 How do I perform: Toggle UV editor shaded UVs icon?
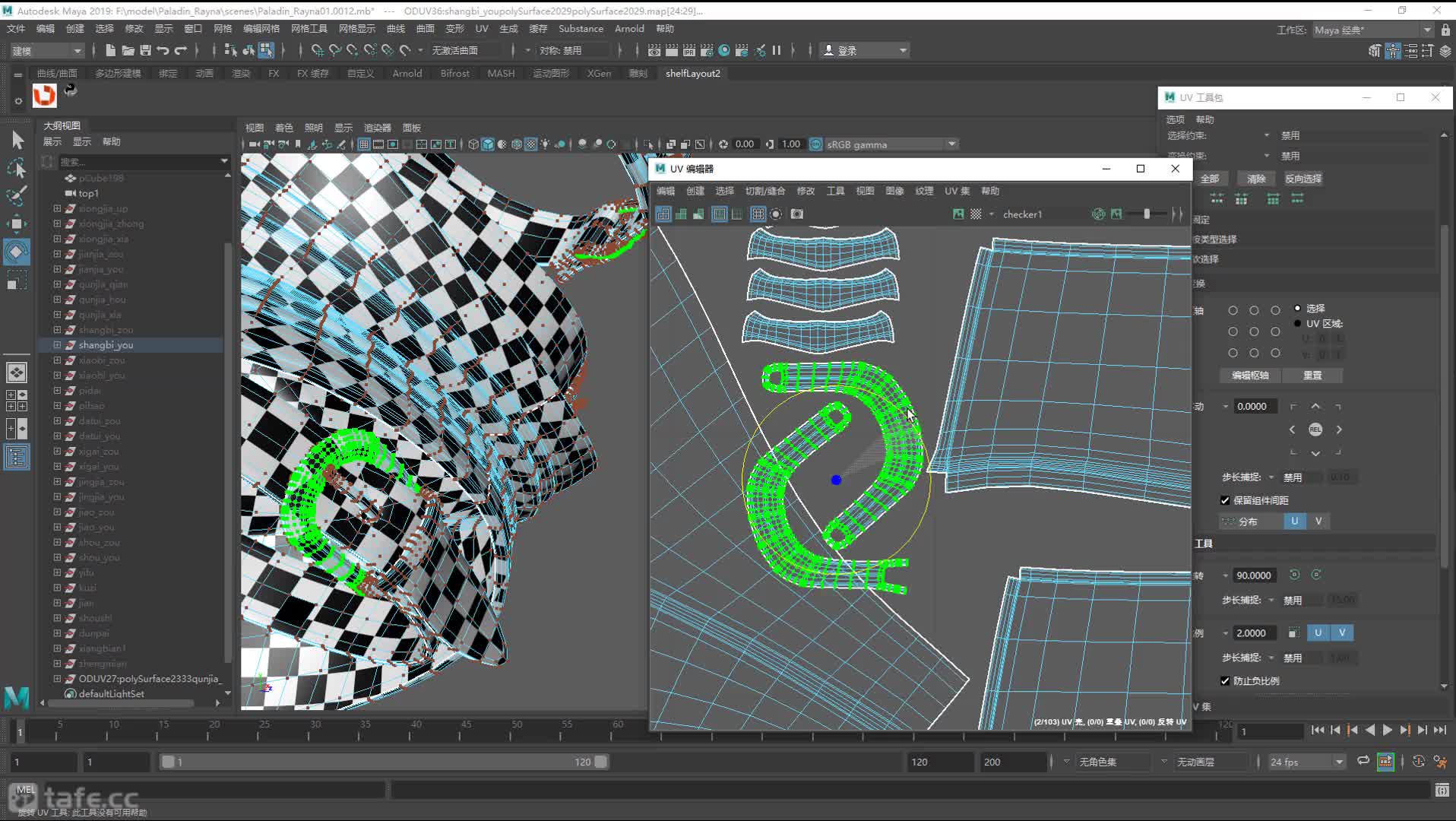coord(681,214)
